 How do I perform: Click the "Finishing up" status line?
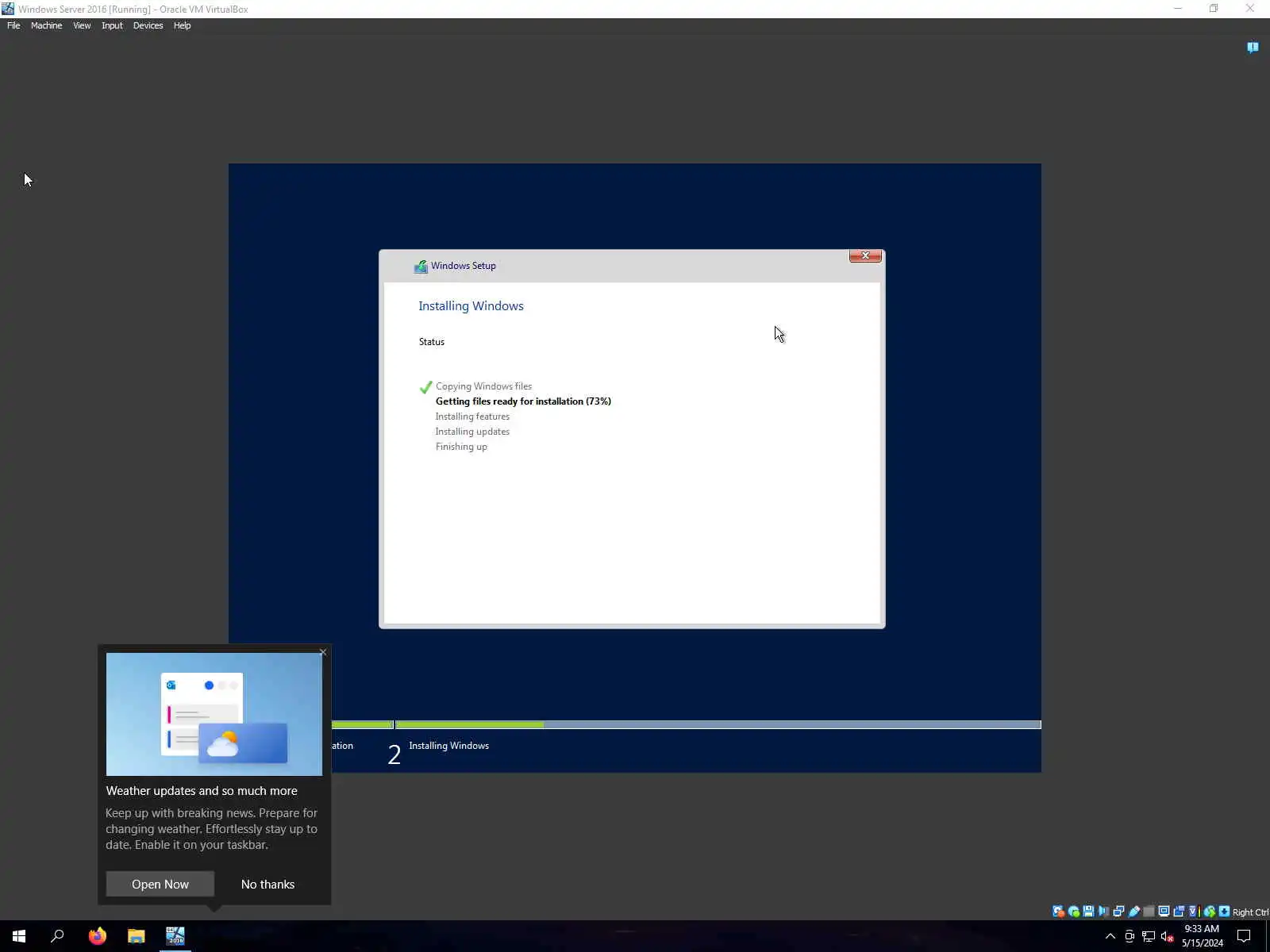(x=461, y=447)
